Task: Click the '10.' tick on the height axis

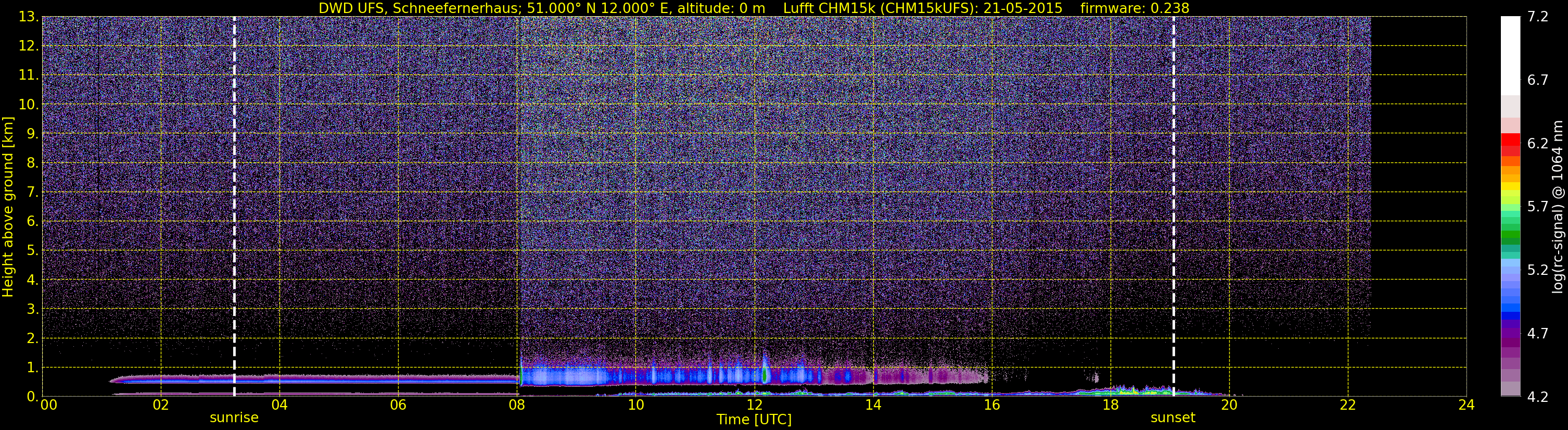Action: [29, 104]
